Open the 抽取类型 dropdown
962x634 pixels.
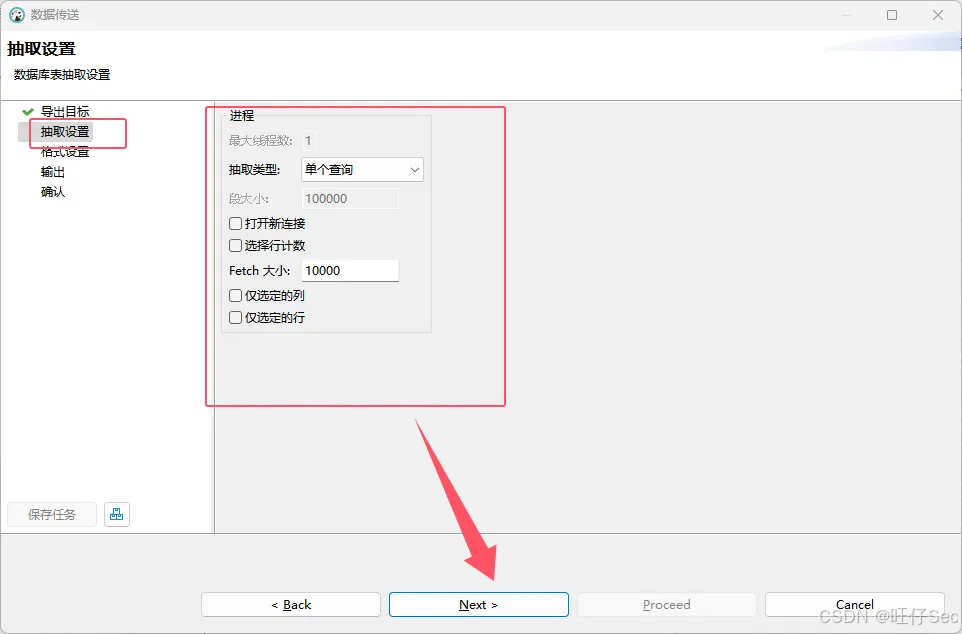pos(362,170)
